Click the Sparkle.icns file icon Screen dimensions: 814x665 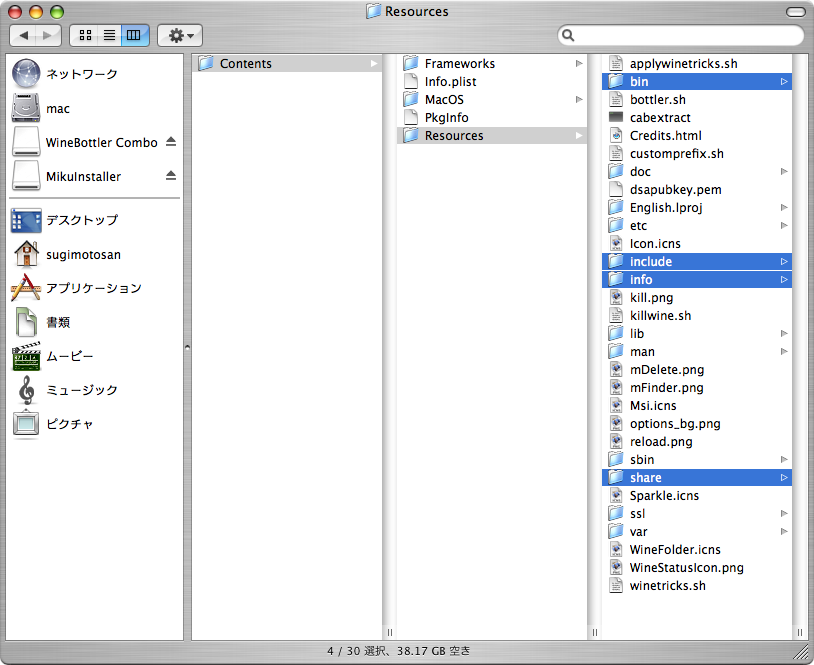[x=616, y=495]
